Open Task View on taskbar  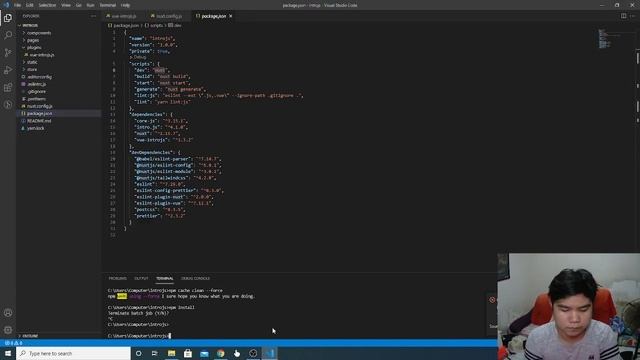pos(155,353)
